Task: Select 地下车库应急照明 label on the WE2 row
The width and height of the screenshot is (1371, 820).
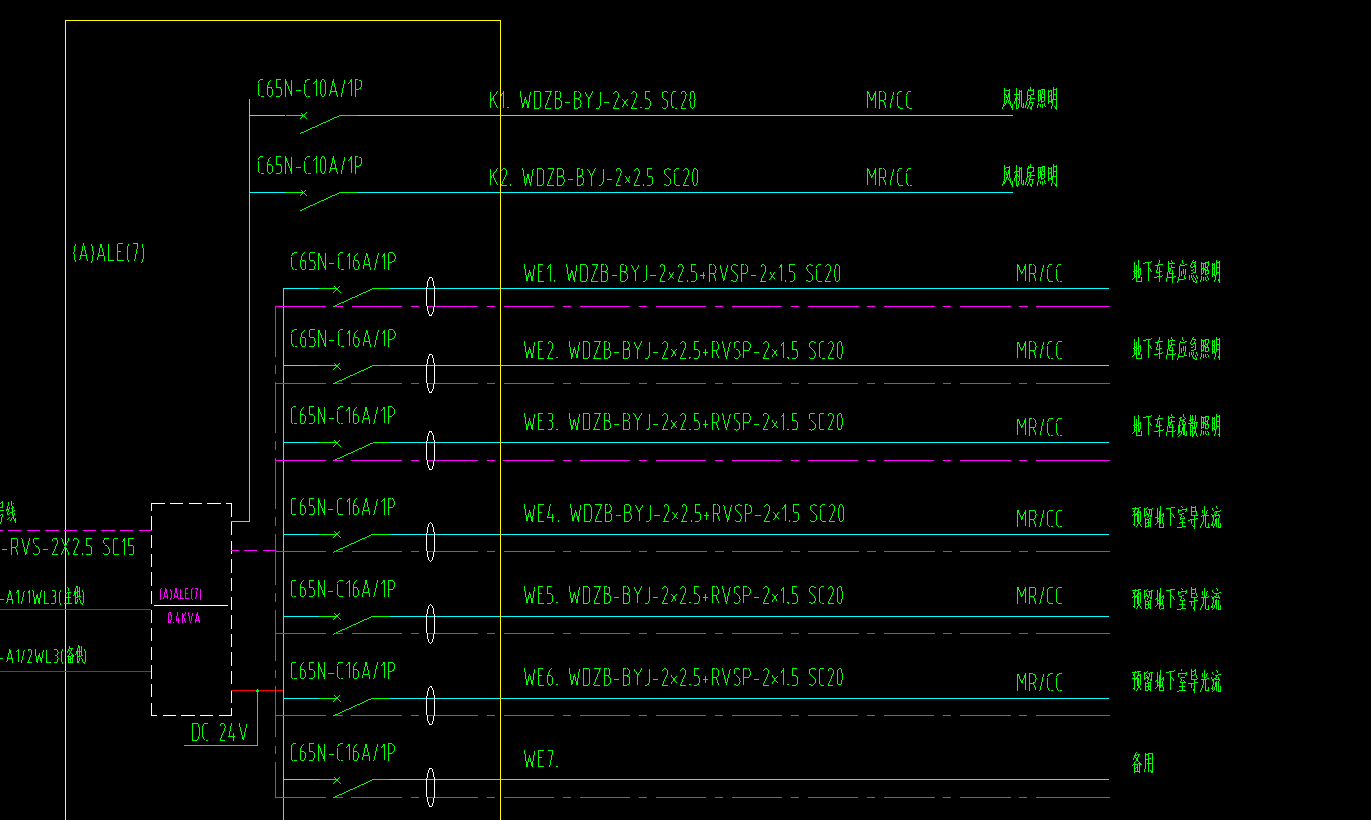Action: tap(1176, 349)
